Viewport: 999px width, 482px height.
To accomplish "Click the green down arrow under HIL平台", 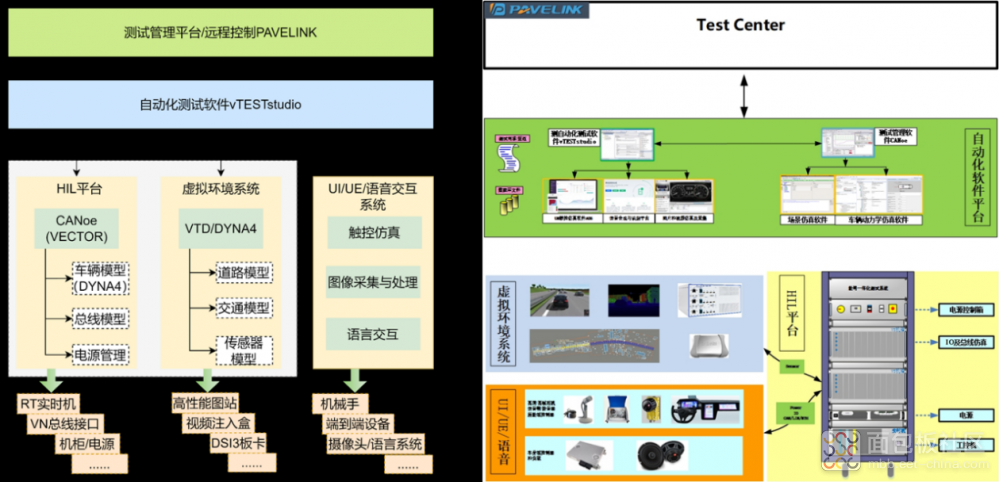I will (x=52, y=381).
